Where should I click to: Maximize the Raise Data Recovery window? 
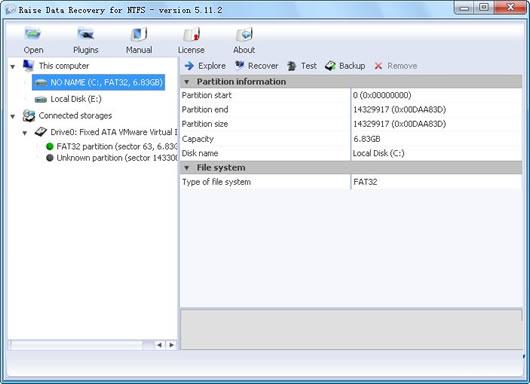coord(484,7)
